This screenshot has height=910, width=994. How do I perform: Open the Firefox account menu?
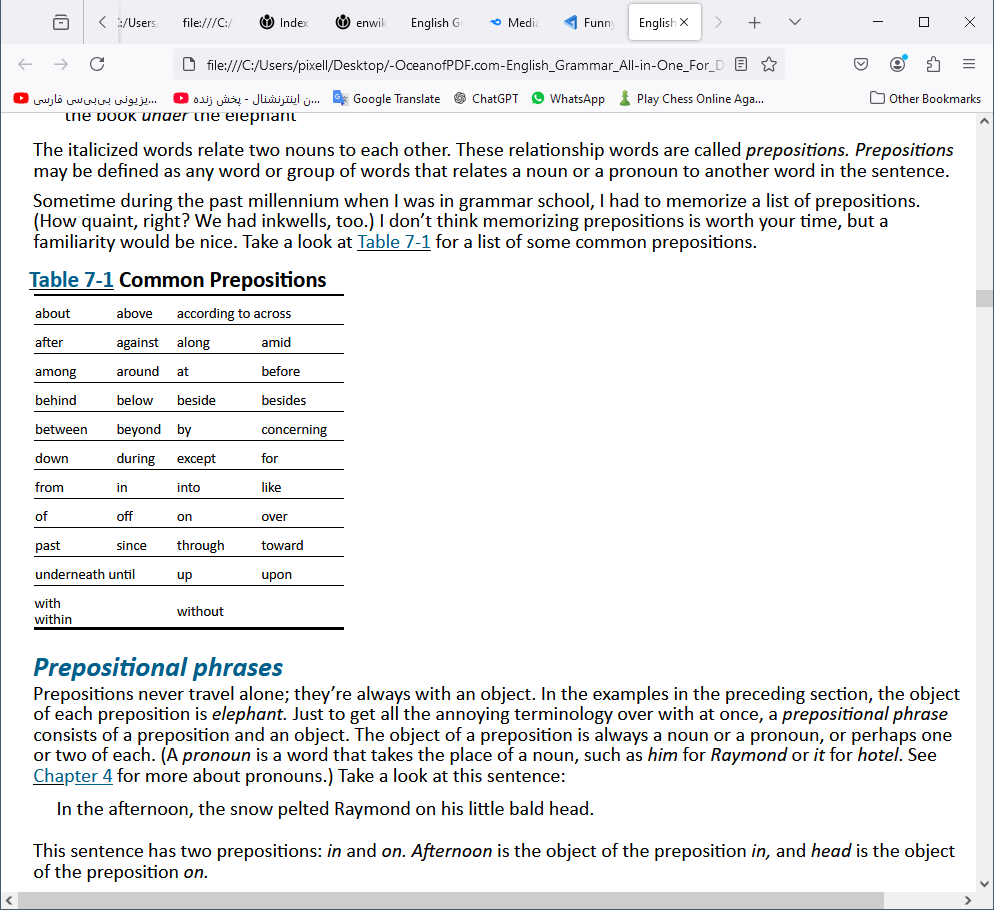point(898,64)
